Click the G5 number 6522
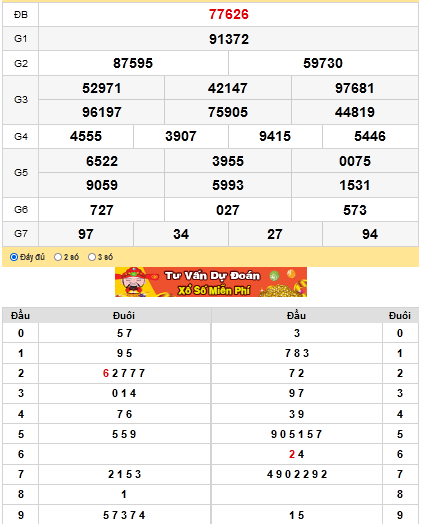Image resolution: width=421 pixels, height=524 pixels. pos(102,161)
